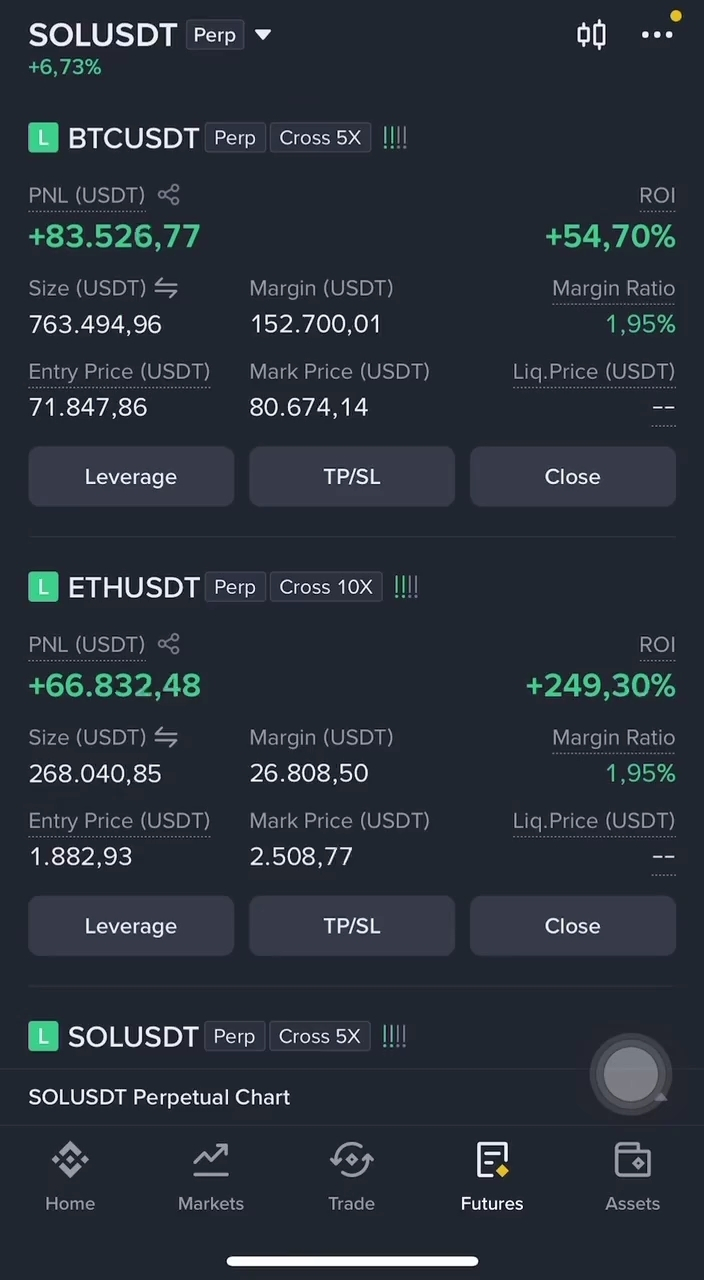Tap the Home icon in the bottom bar
The image size is (704, 1280).
(x=70, y=1160)
